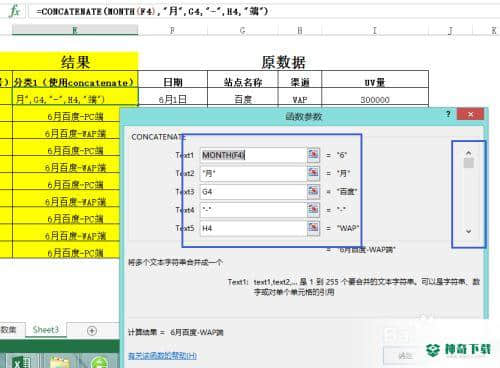Viewport: 500px width, 368px height.
Task: Open the help link for this function
Action: [162, 356]
